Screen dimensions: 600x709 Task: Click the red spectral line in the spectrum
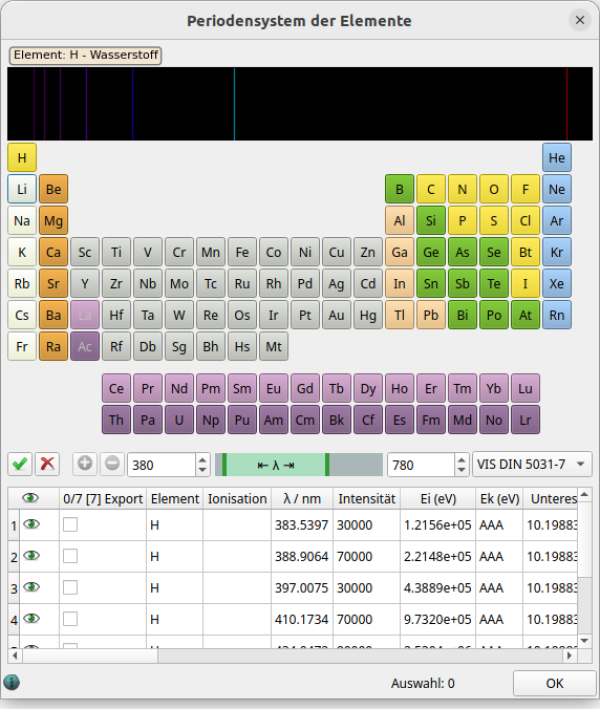coord(567,104)
